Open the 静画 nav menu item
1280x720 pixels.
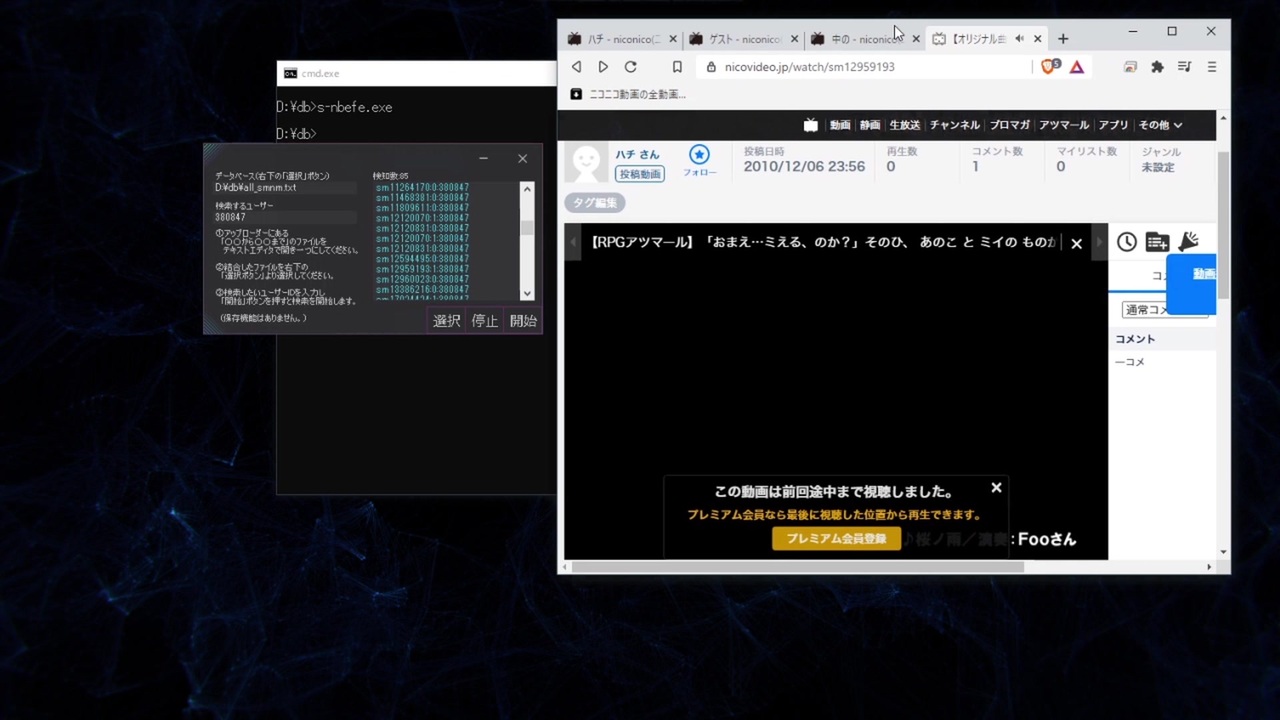(870, 125)
